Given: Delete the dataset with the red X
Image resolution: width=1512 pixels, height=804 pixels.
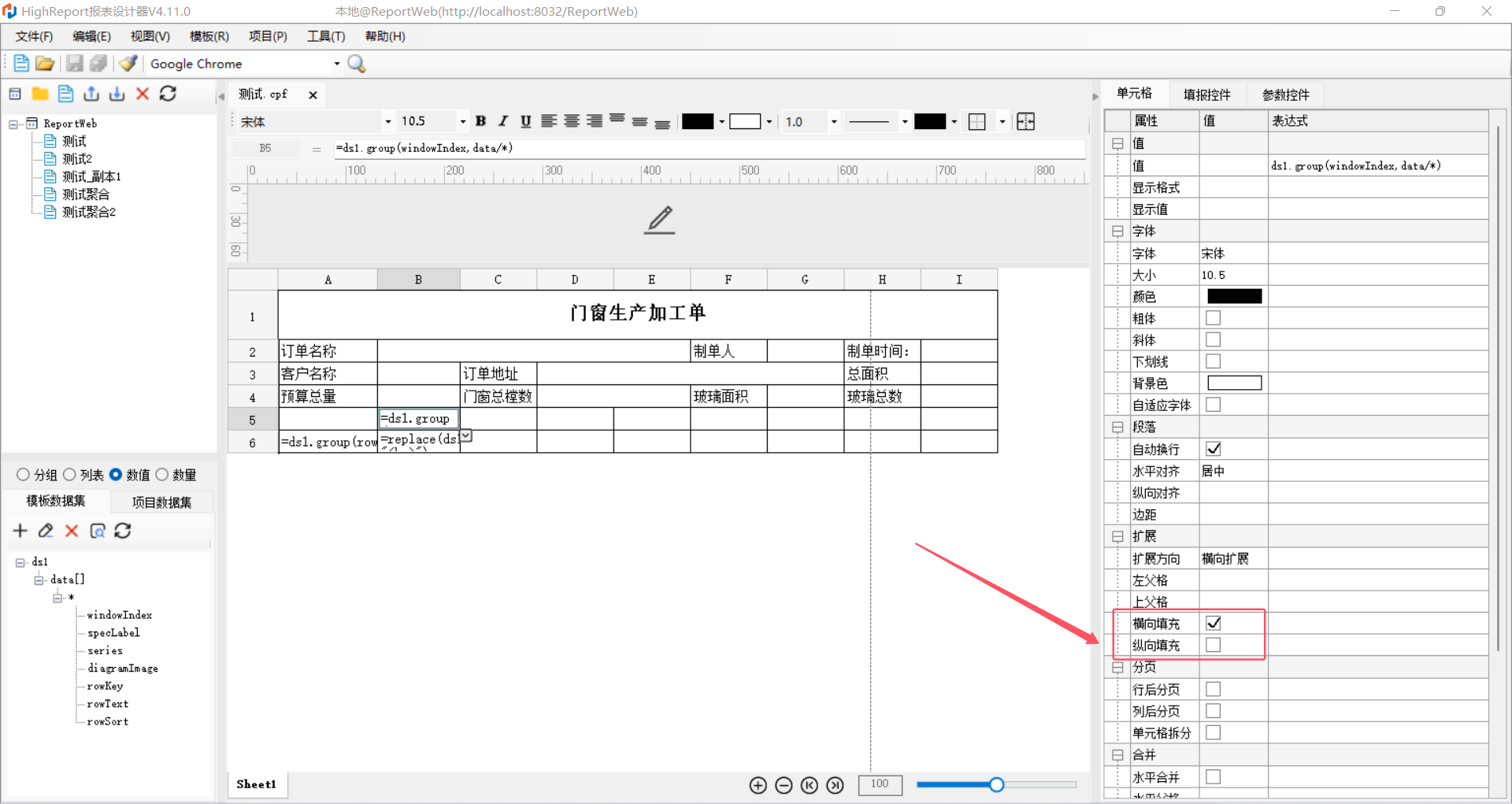Looking at the screenshot, I should (x=72, y=531).
